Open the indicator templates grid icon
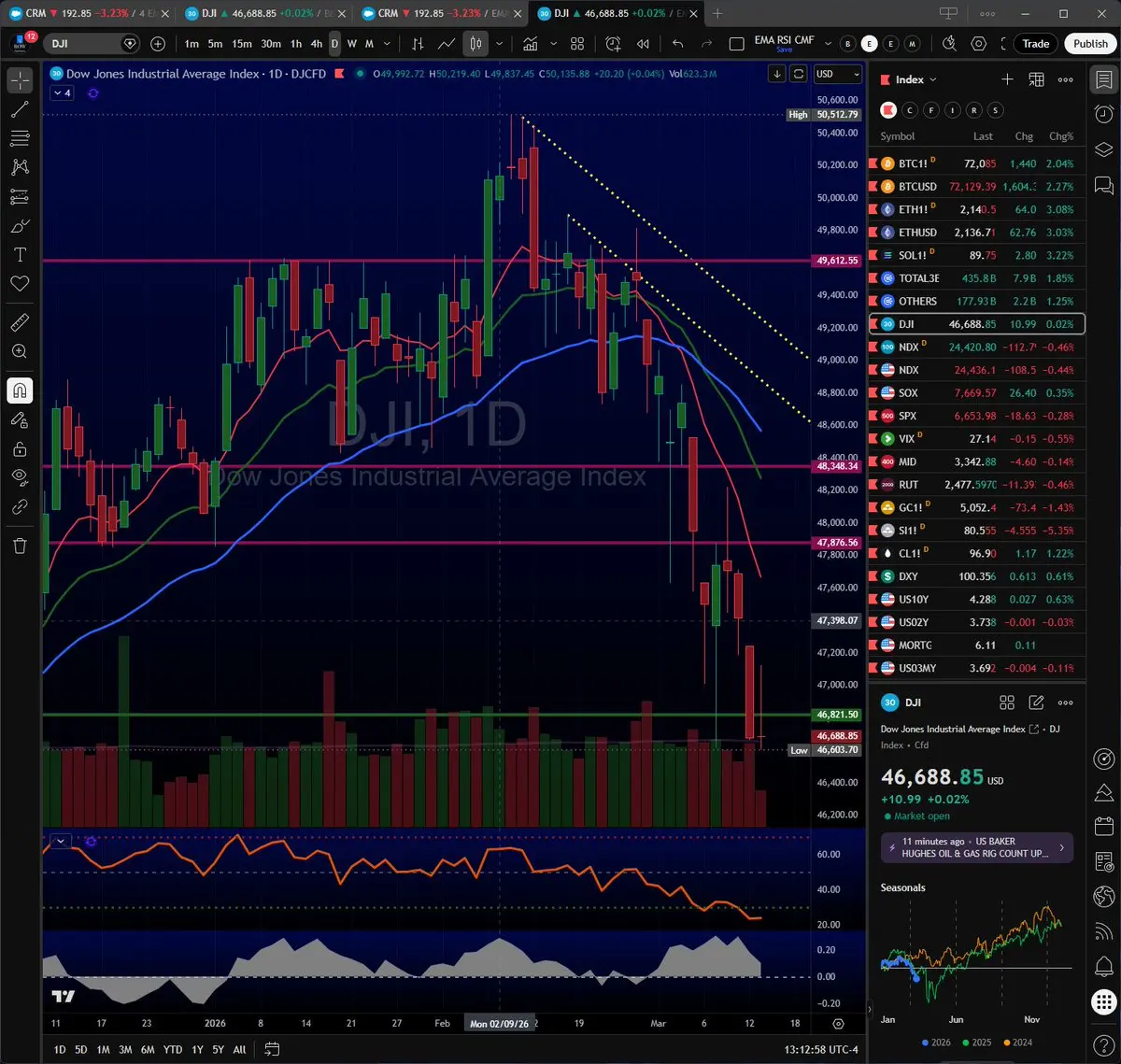The image size is (1121, 1064). pos(577,44)
